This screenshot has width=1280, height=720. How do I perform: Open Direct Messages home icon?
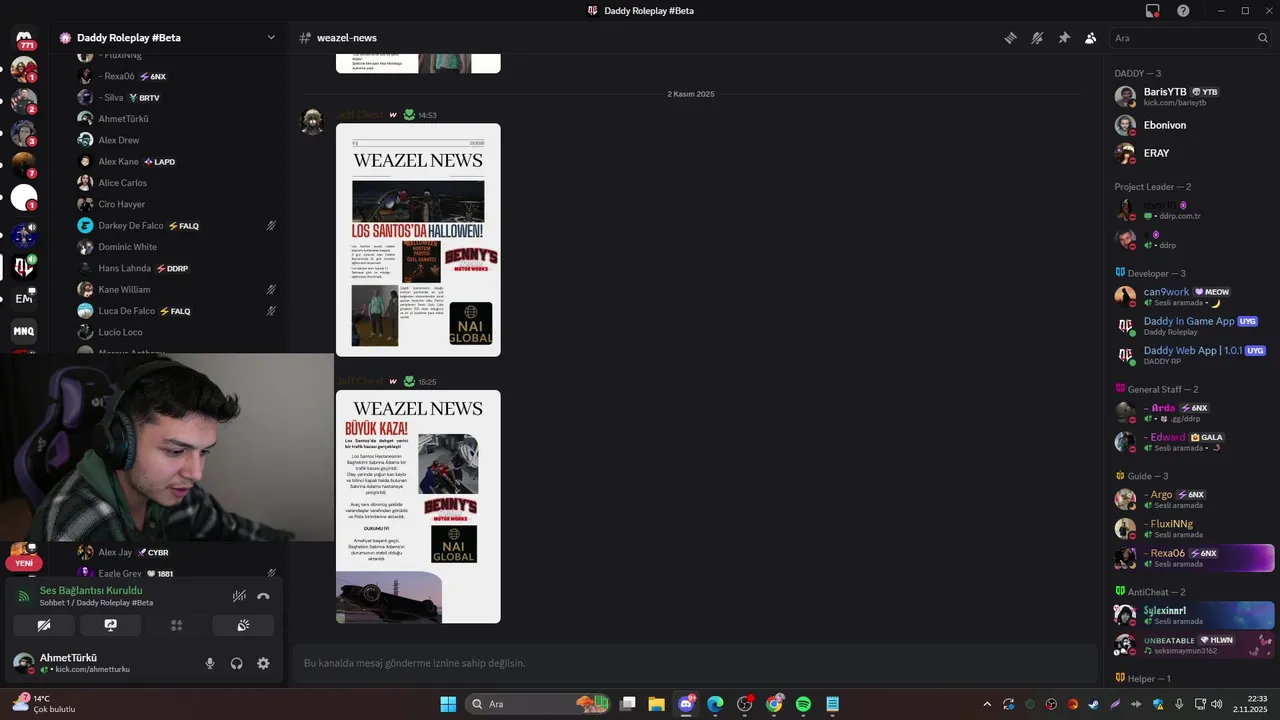pyautogui.click(x=24, y=38)
